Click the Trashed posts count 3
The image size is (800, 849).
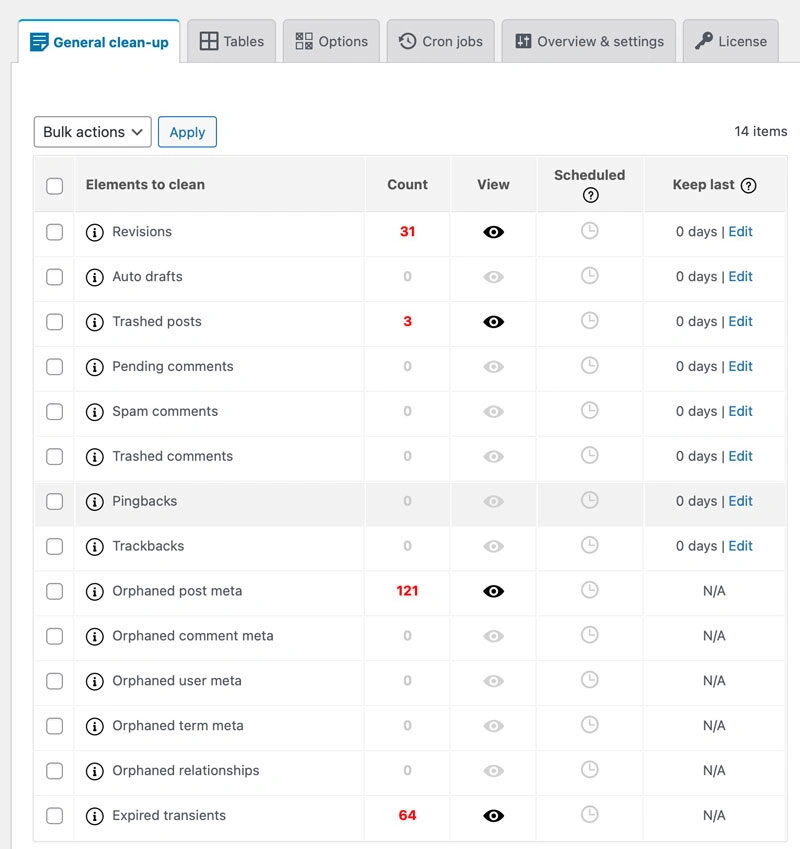408,322
